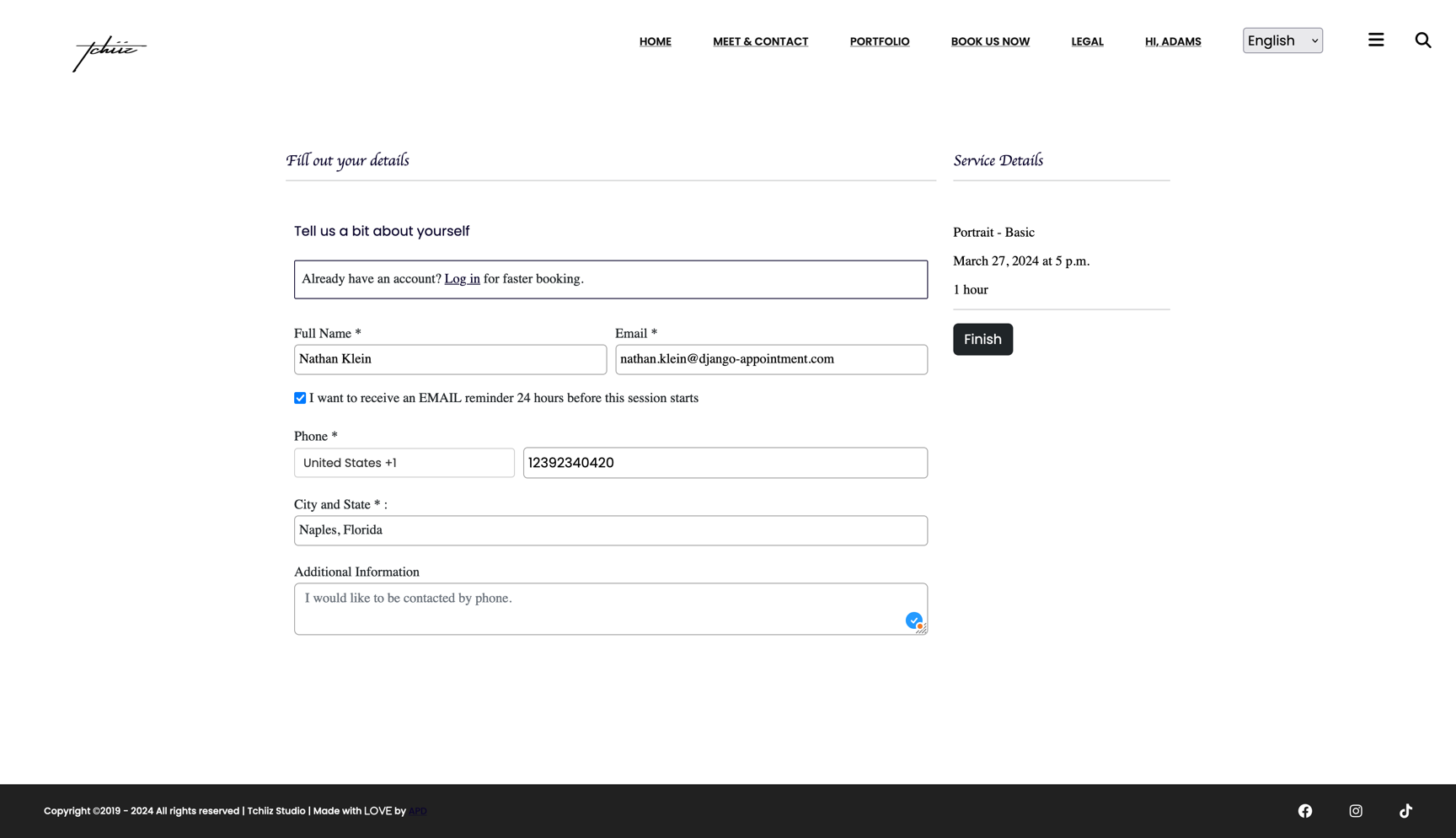Image resolution: width=1456 pixels, height=838 pixels.
Task: Click the copyright Tchiiz Studio footer text
Action: click(x=225, y=811)
